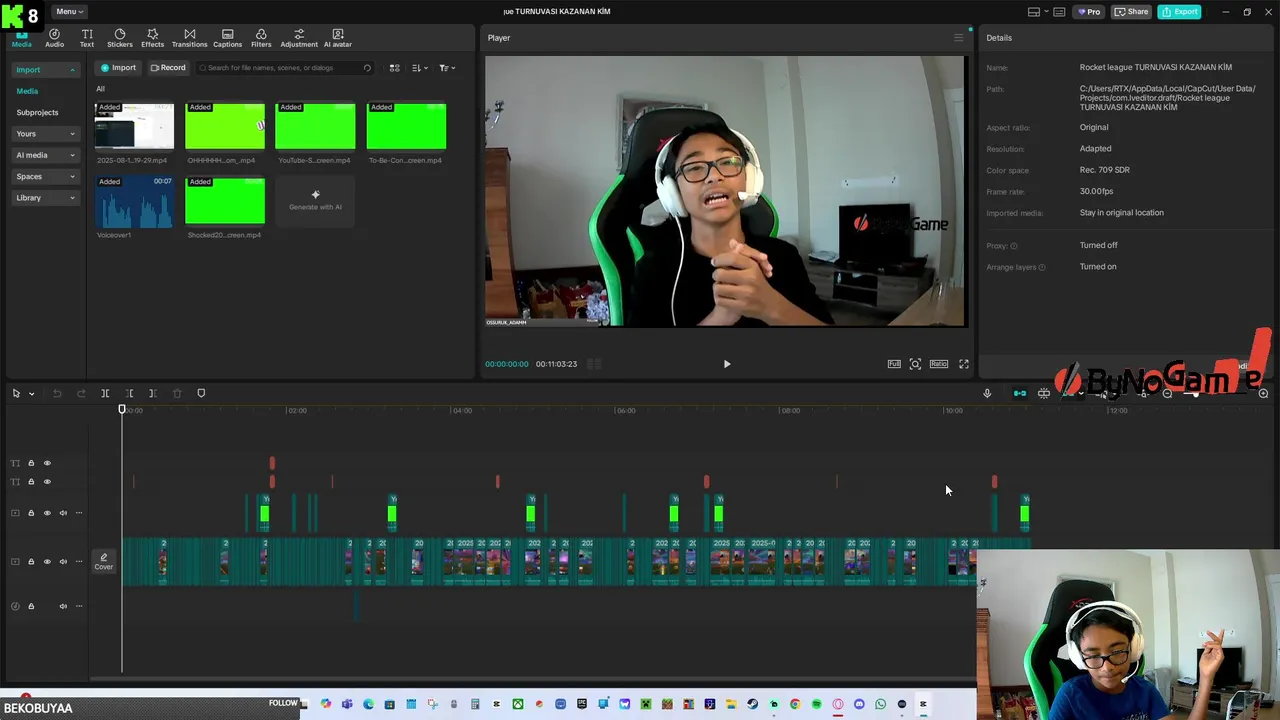Image resolution: width=1280 pixels, height=720 pixels.
Task: Click the redo arrow in timeline toolbar
Action: coord(81,393)
